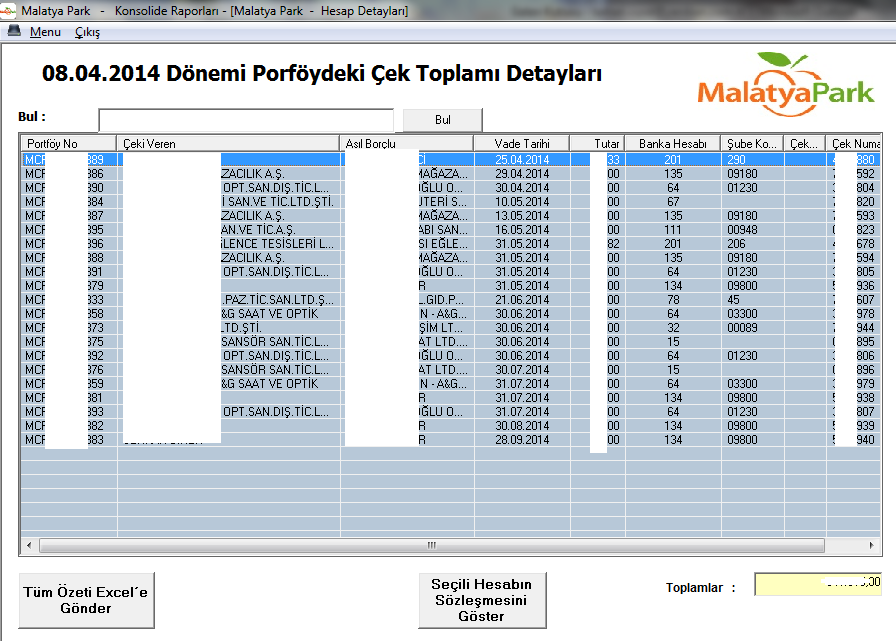Viewport: 896px width, 641px height.
Task: Click the cell "İLENCE TESİSLERİ L..."
Action: click(x=278, y=243)
